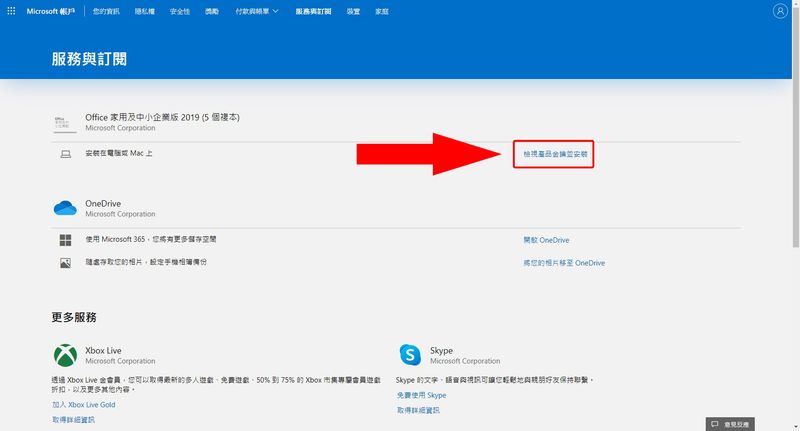Click the Microsoft 365 tiles icon
The height and width of the screenshot is (431, 800).
click(65, 240)
